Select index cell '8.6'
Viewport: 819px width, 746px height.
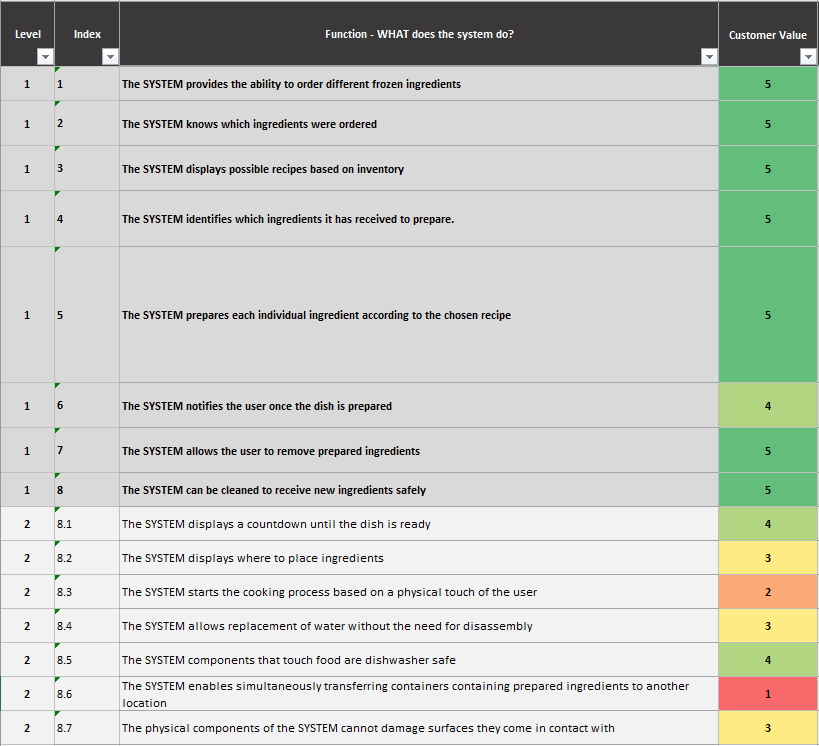[x=87, y=693]
